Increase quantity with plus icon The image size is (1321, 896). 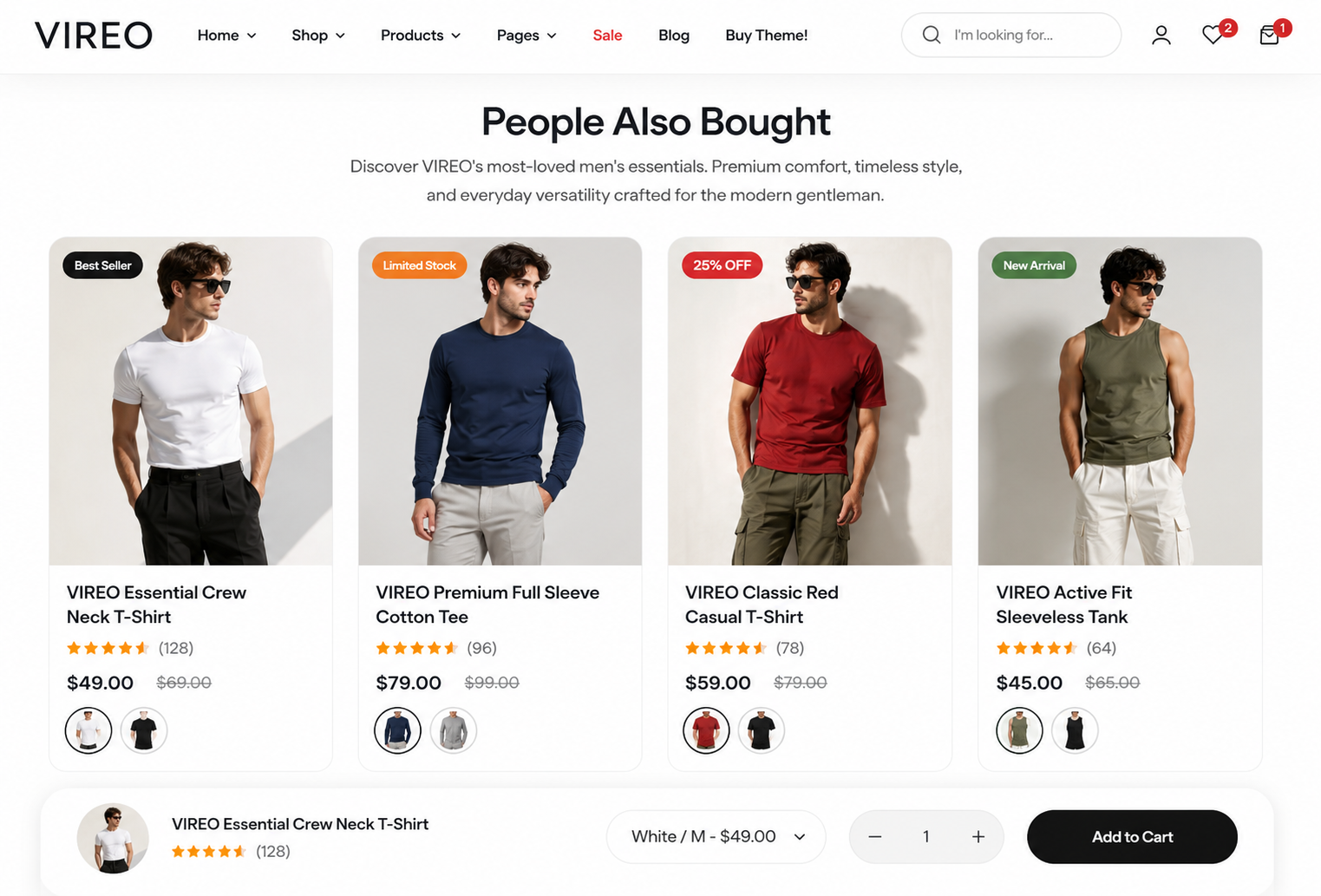pyautogui.click(x=978, y=837)
